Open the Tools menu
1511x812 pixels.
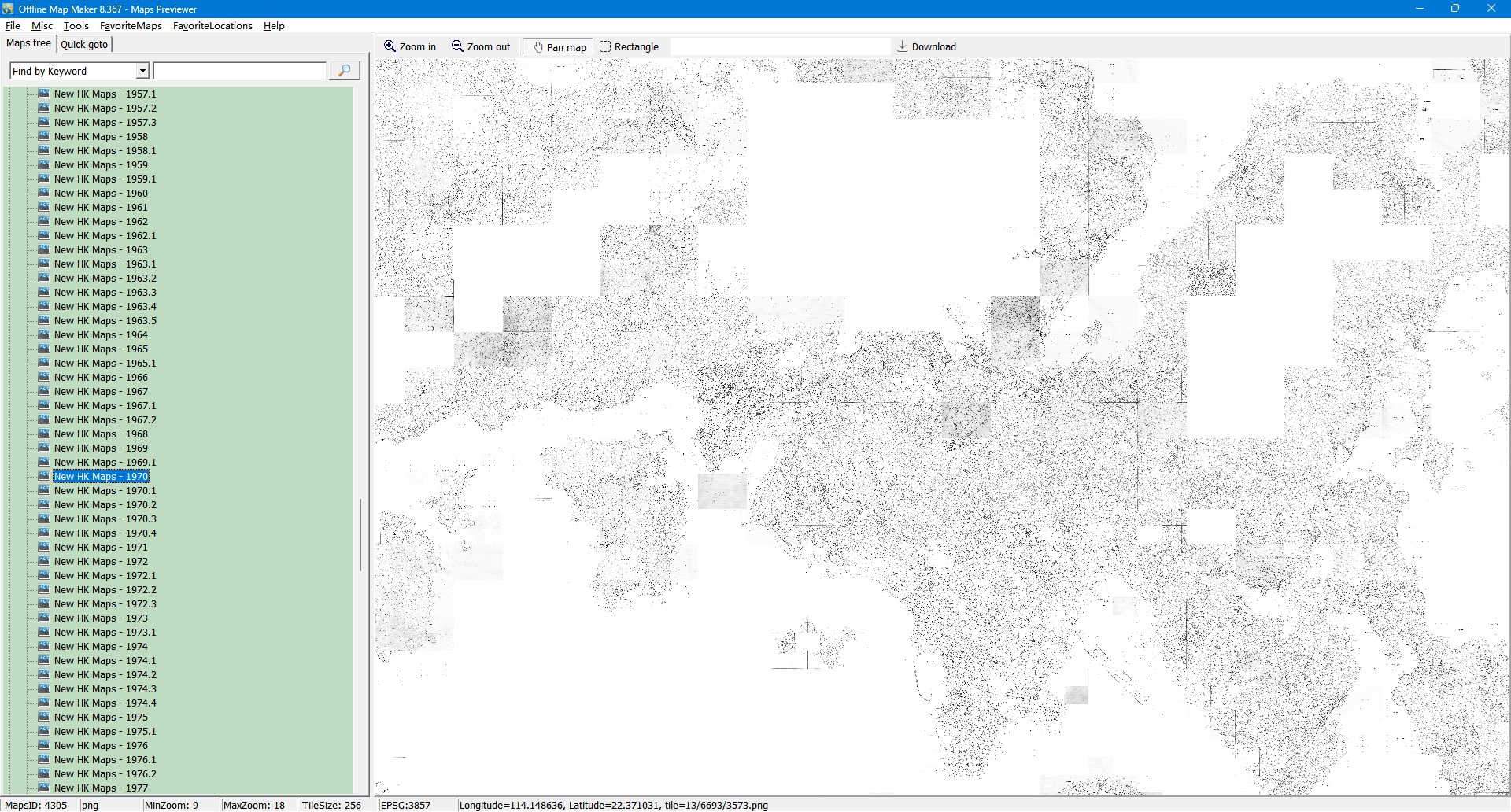[x=76, y=26]
